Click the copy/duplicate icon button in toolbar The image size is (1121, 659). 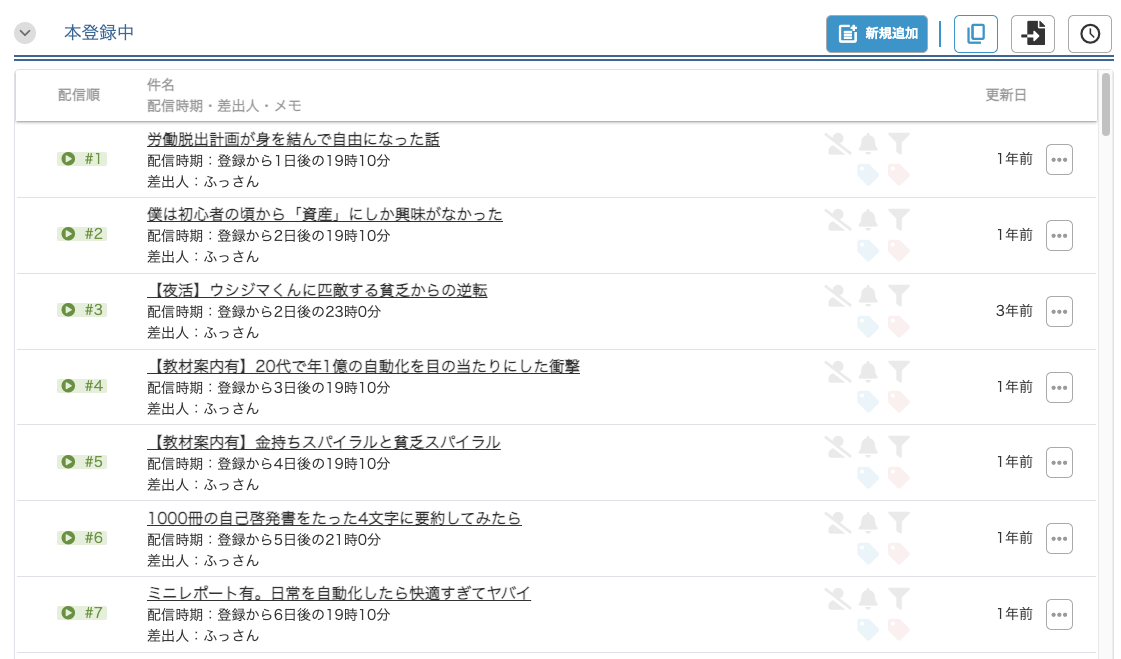point(976,33)
